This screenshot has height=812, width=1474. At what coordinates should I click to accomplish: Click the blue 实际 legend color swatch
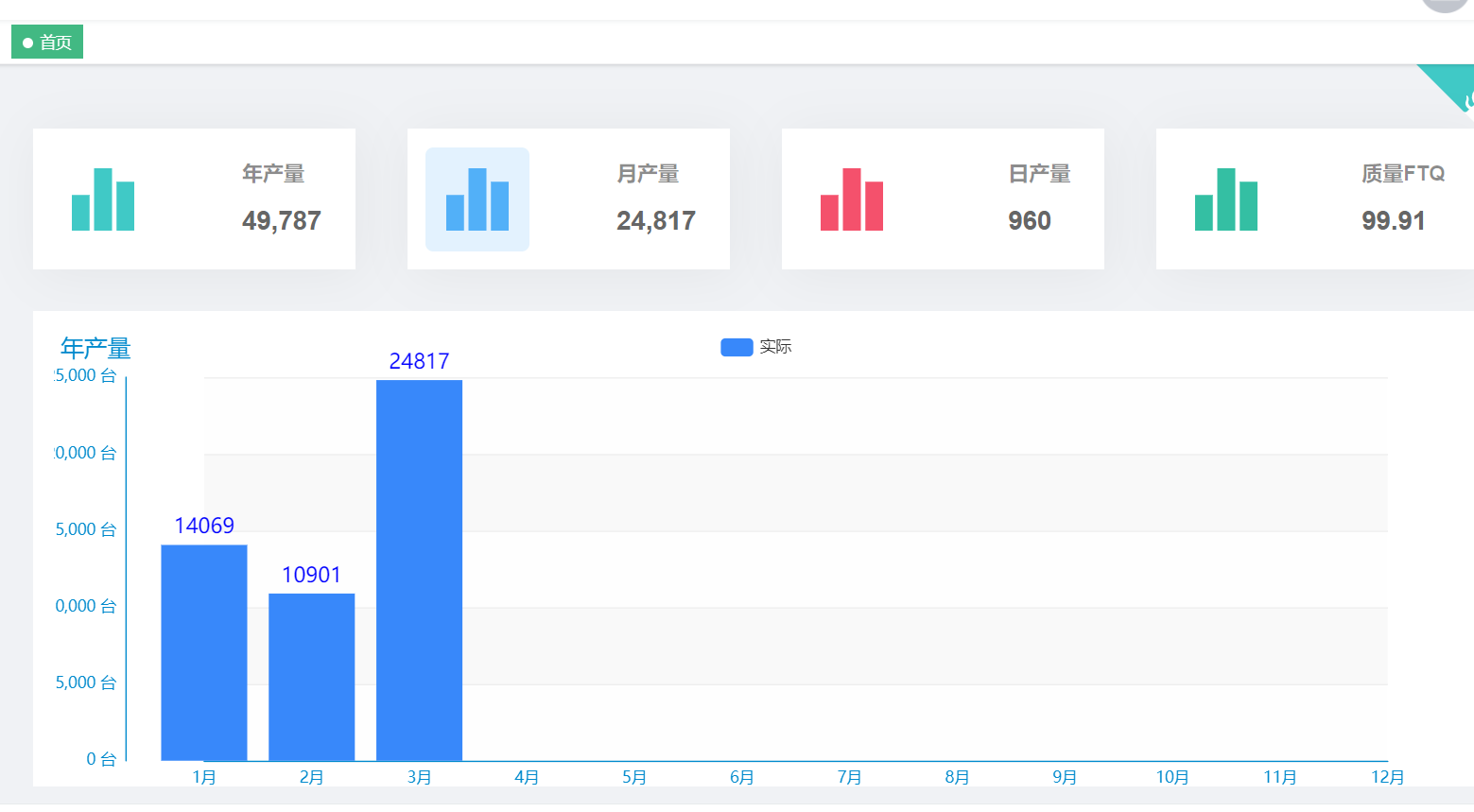point(737,347)
